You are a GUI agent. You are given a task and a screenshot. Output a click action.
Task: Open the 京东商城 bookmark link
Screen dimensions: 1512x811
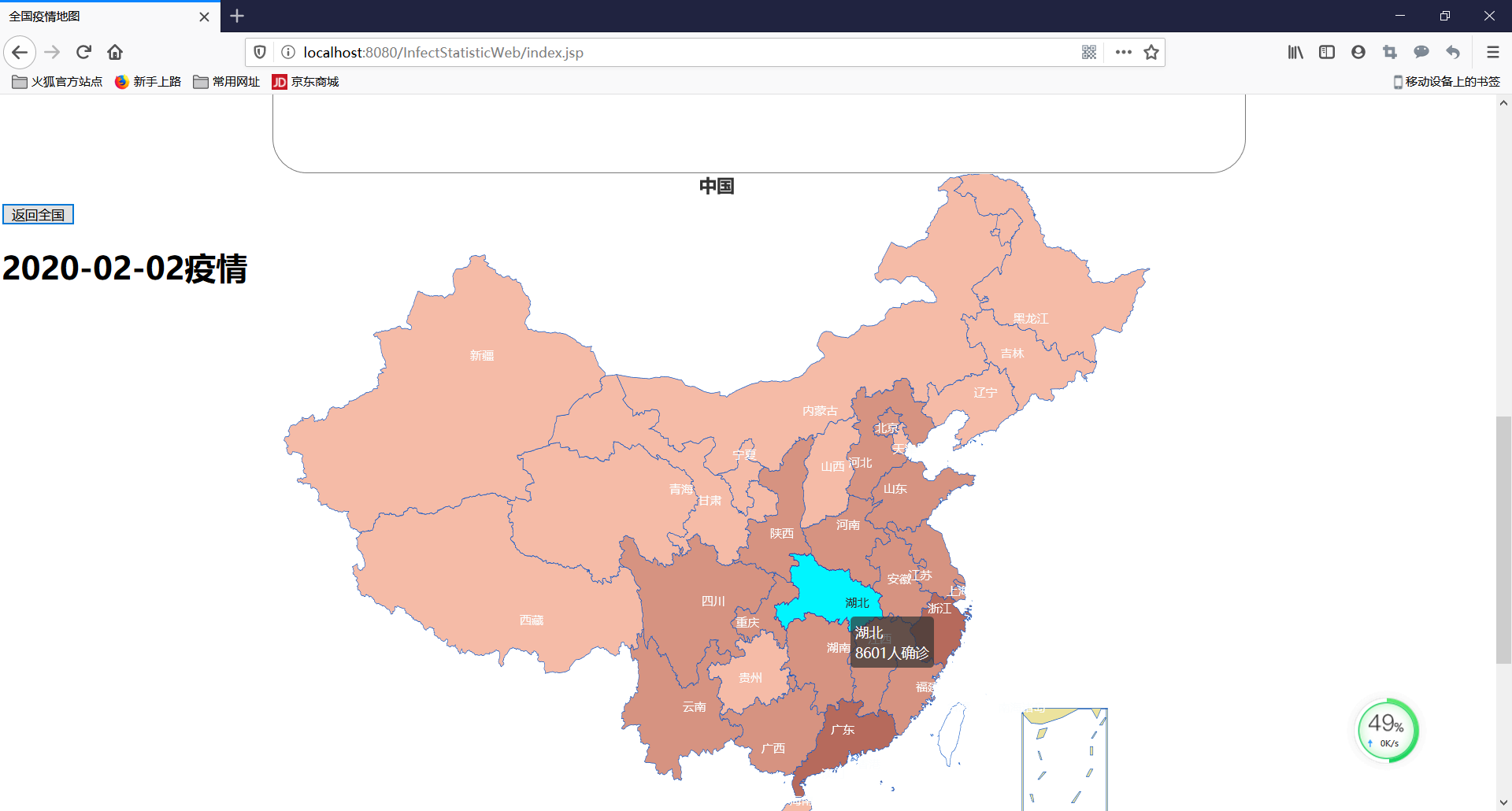click(x=306, y=81)
